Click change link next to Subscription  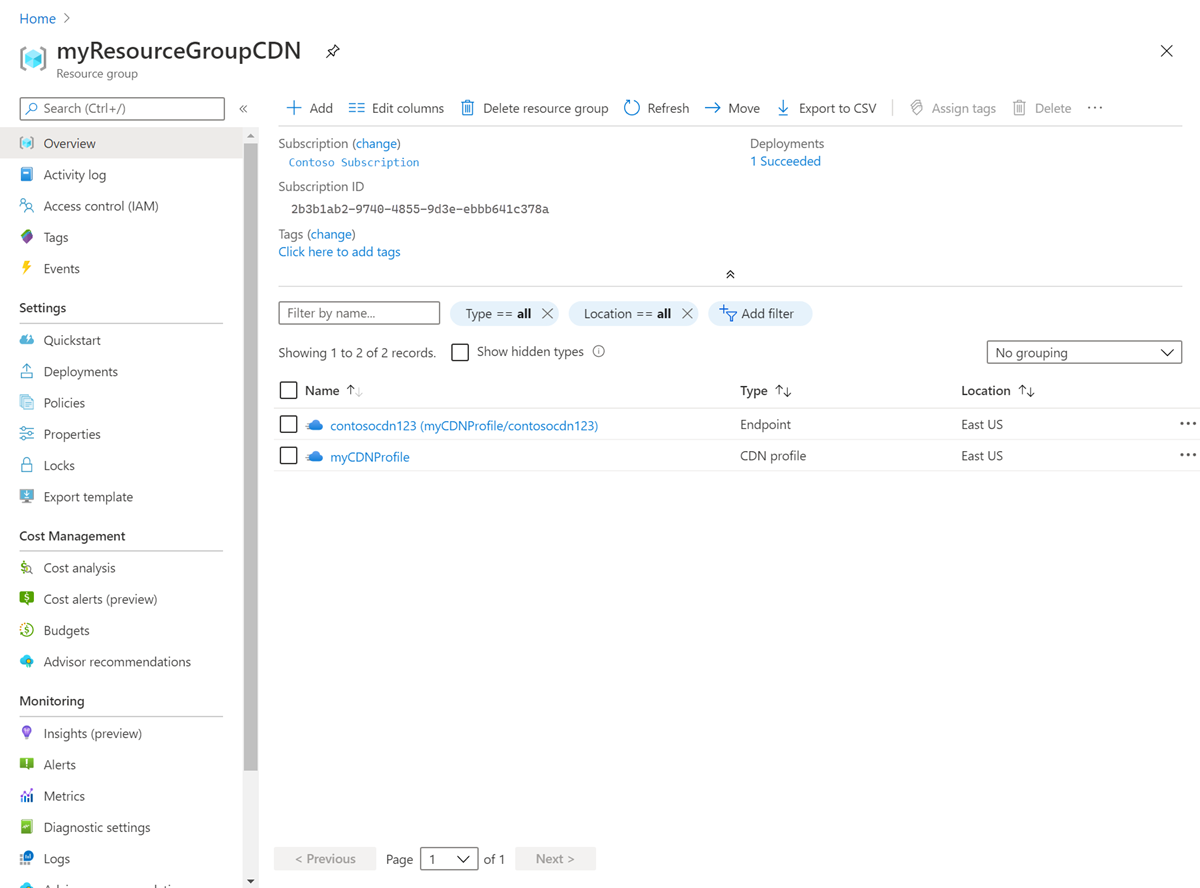[377, 144]
